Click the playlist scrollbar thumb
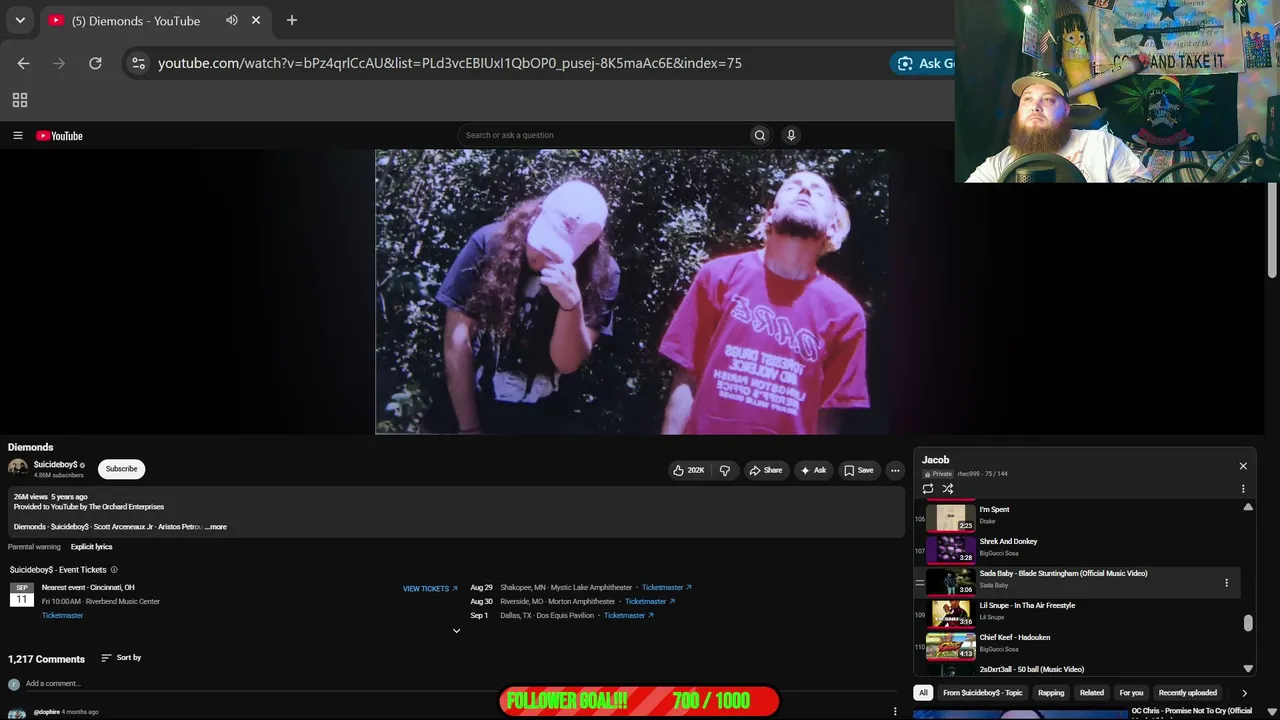Viewport: 1280px width, 720px height. pyautogui.click(x=1248, y=623)
